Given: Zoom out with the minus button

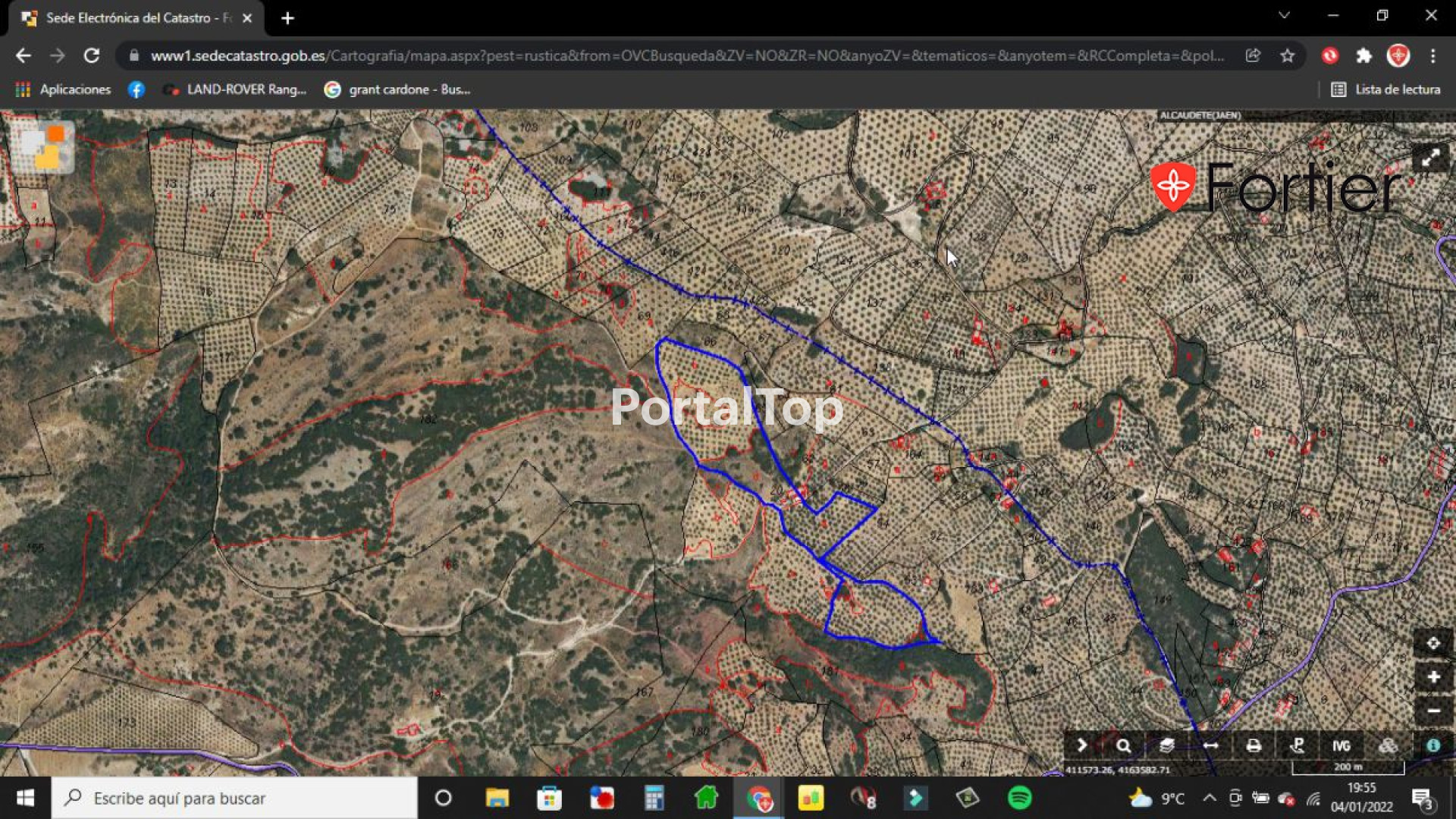Looking at the screenshot, I should [x=1432, y=711].
